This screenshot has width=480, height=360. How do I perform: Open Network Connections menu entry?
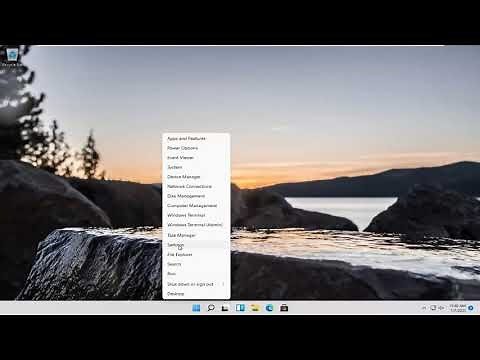(196, 186)
